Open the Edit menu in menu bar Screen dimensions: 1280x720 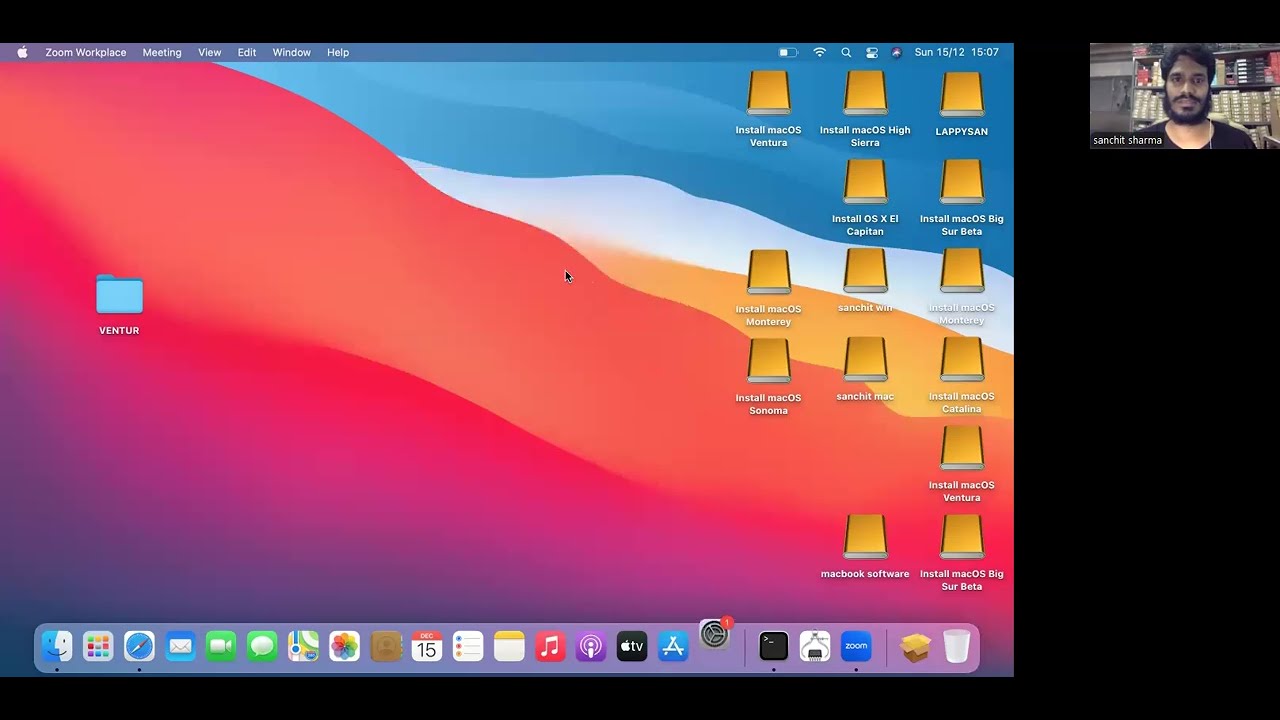[247, 52]
